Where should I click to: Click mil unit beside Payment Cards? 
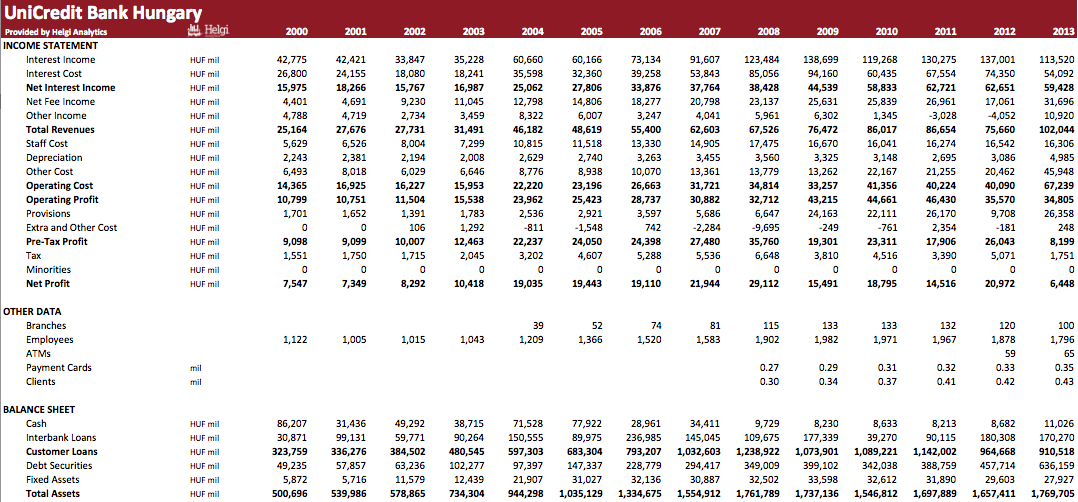[x=196, y=368]
